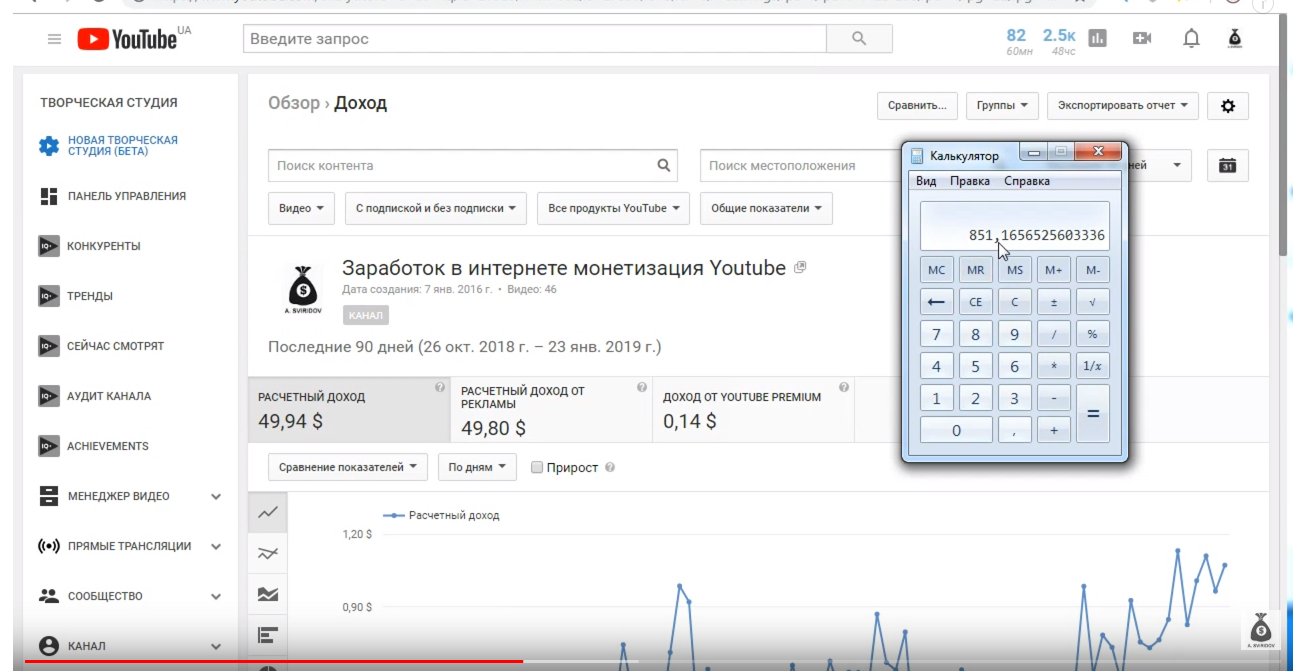Viewport: 1310px width, 671px height.
Task: Click the magnifier button beside Введите запрос
Action: coord(859,39)
